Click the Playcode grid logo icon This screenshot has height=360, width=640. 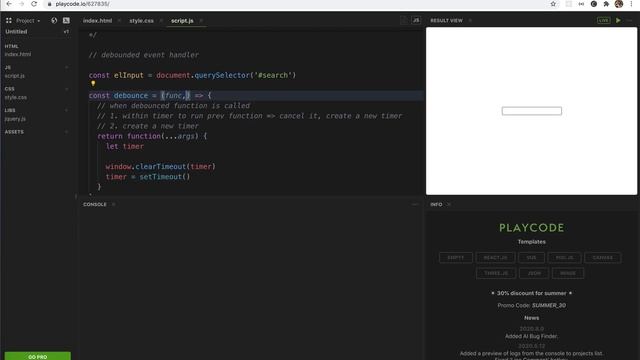click(x=9, y=20)
